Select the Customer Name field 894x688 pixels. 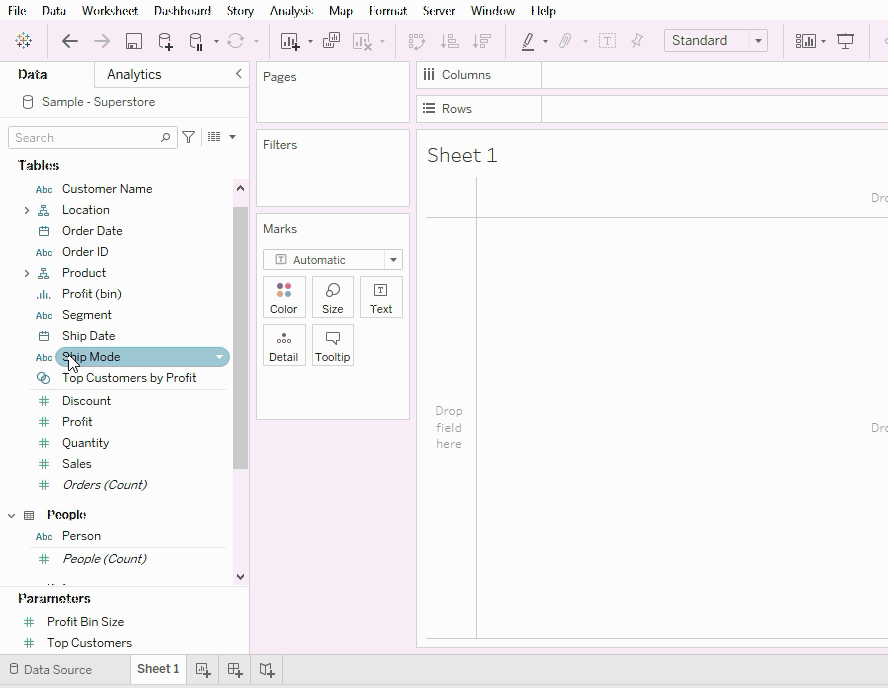(107, 189)
